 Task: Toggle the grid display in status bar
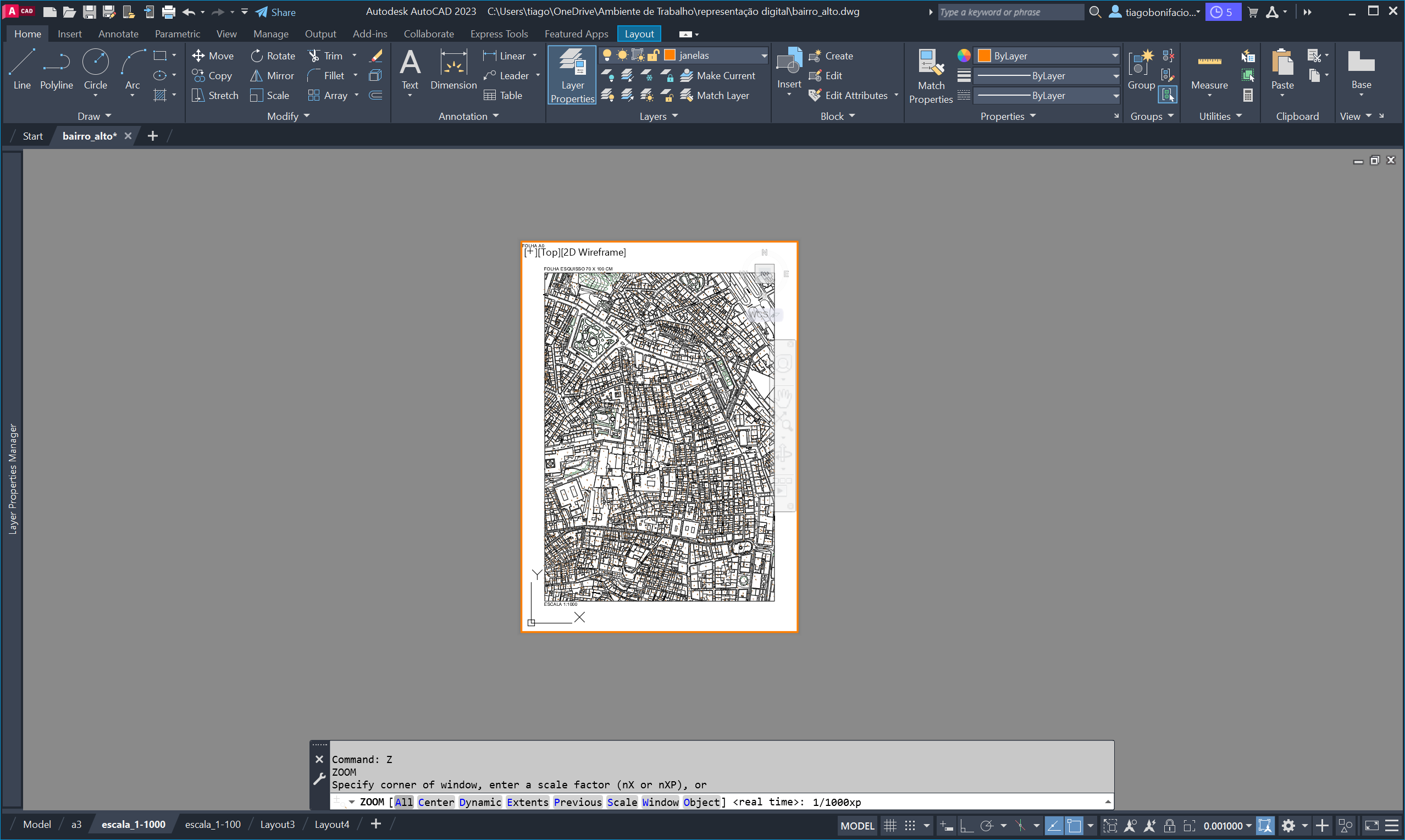click(889, 825)
